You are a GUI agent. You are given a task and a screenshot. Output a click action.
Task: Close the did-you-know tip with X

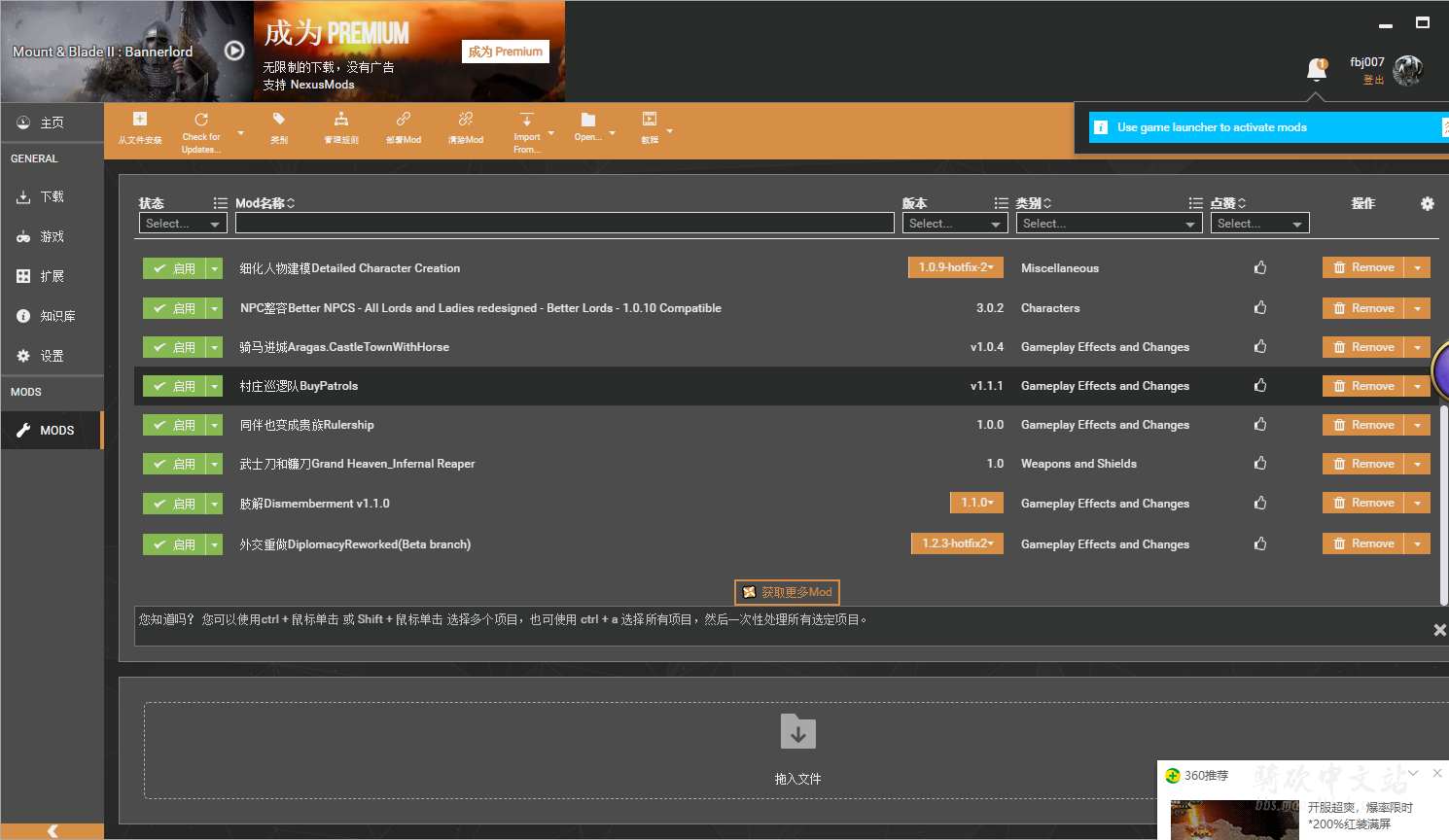pyautogui.click(x=1440, y=630)
